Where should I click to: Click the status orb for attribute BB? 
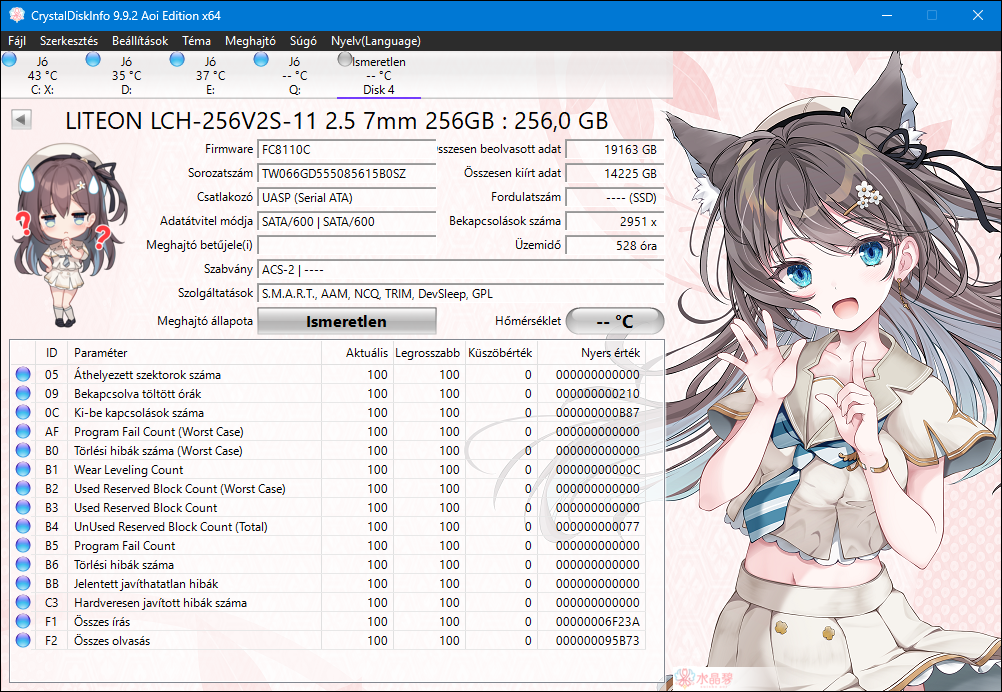click(23, 583)
